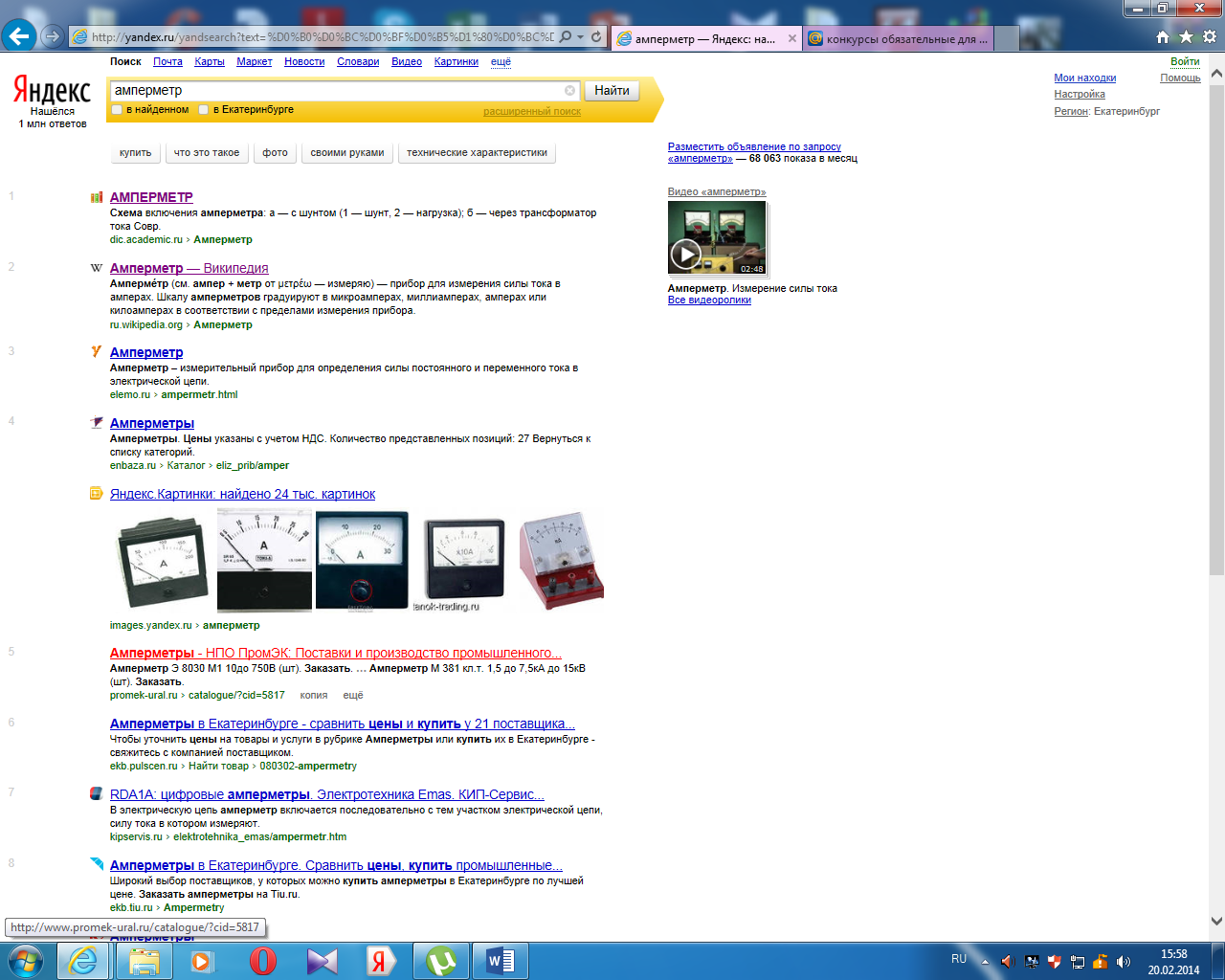Play the «амперметр» video thumbnail

[x=717, y=238]
